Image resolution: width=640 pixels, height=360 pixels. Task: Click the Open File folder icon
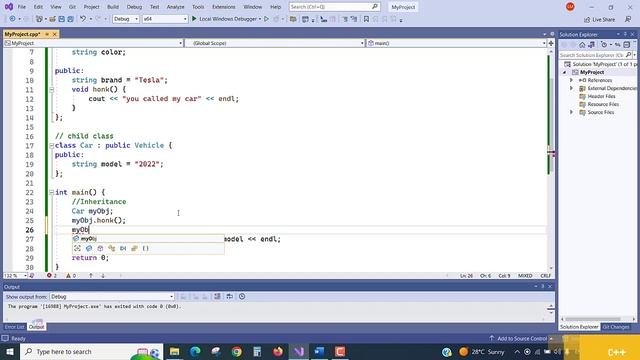(x=52, y=19)
